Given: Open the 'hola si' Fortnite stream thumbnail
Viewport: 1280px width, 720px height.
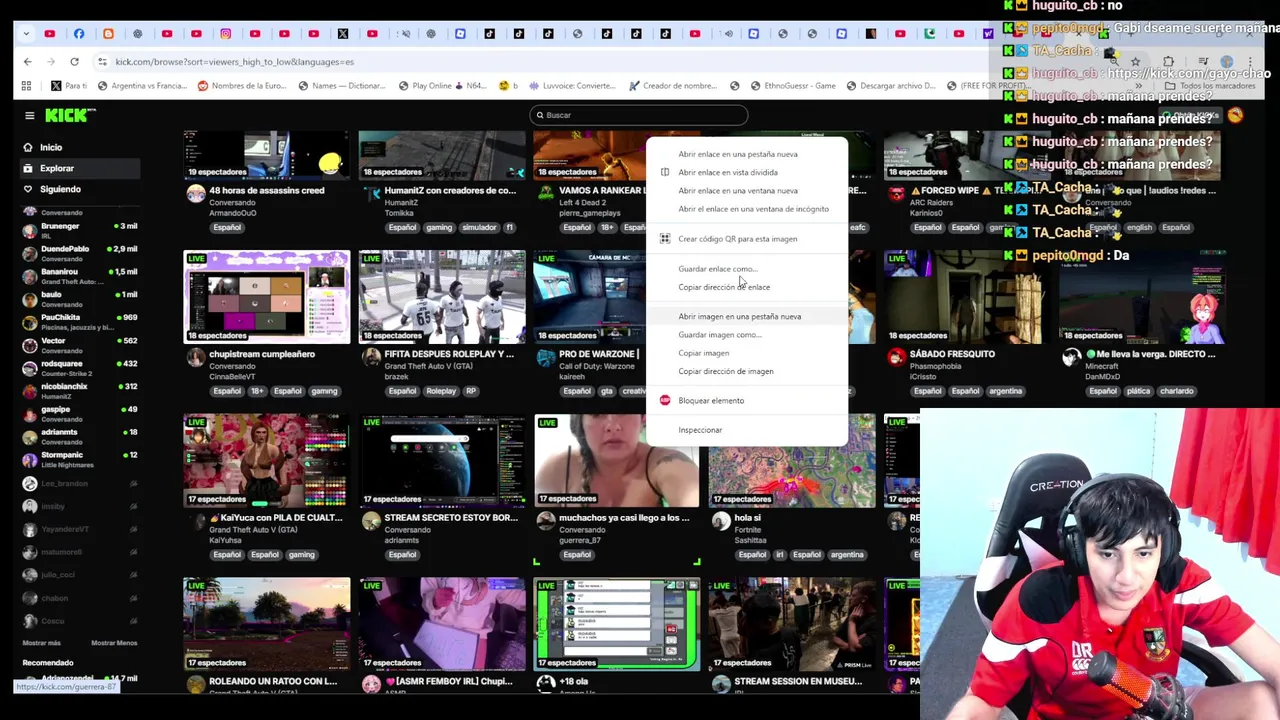Looking at the screenshot, I should pyautogui.click(x=792, y=460).
